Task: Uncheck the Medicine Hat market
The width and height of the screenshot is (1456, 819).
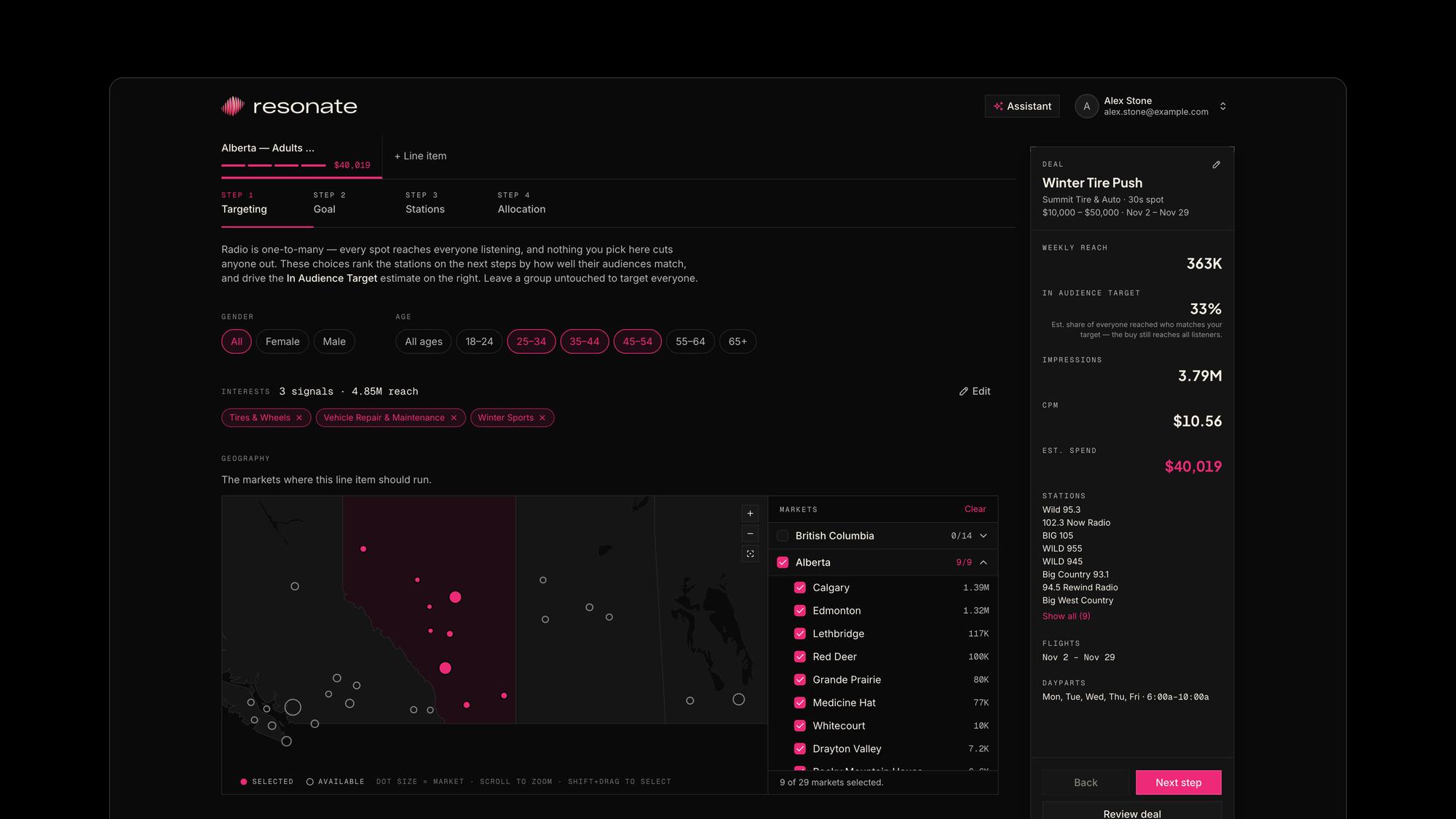Action: (800, 703)
